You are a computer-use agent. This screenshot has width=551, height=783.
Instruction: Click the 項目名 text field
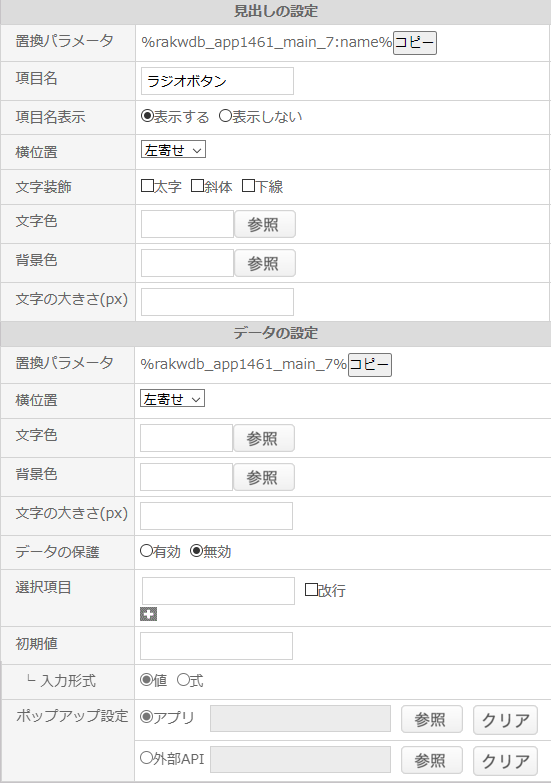pyautogui.click(x=217, y=81)
